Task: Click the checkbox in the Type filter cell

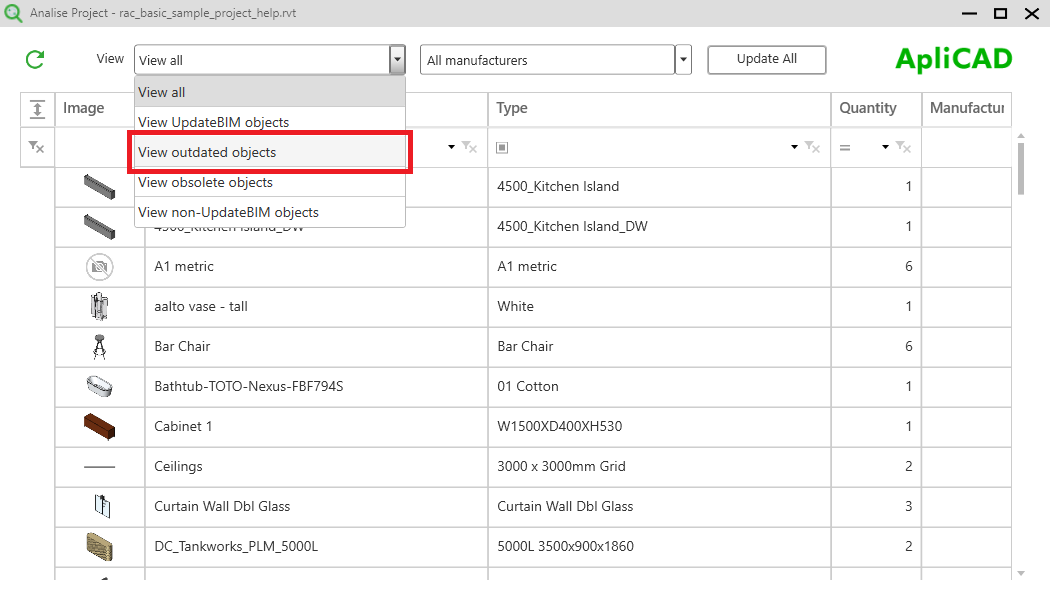Action: tap(502, 147)
